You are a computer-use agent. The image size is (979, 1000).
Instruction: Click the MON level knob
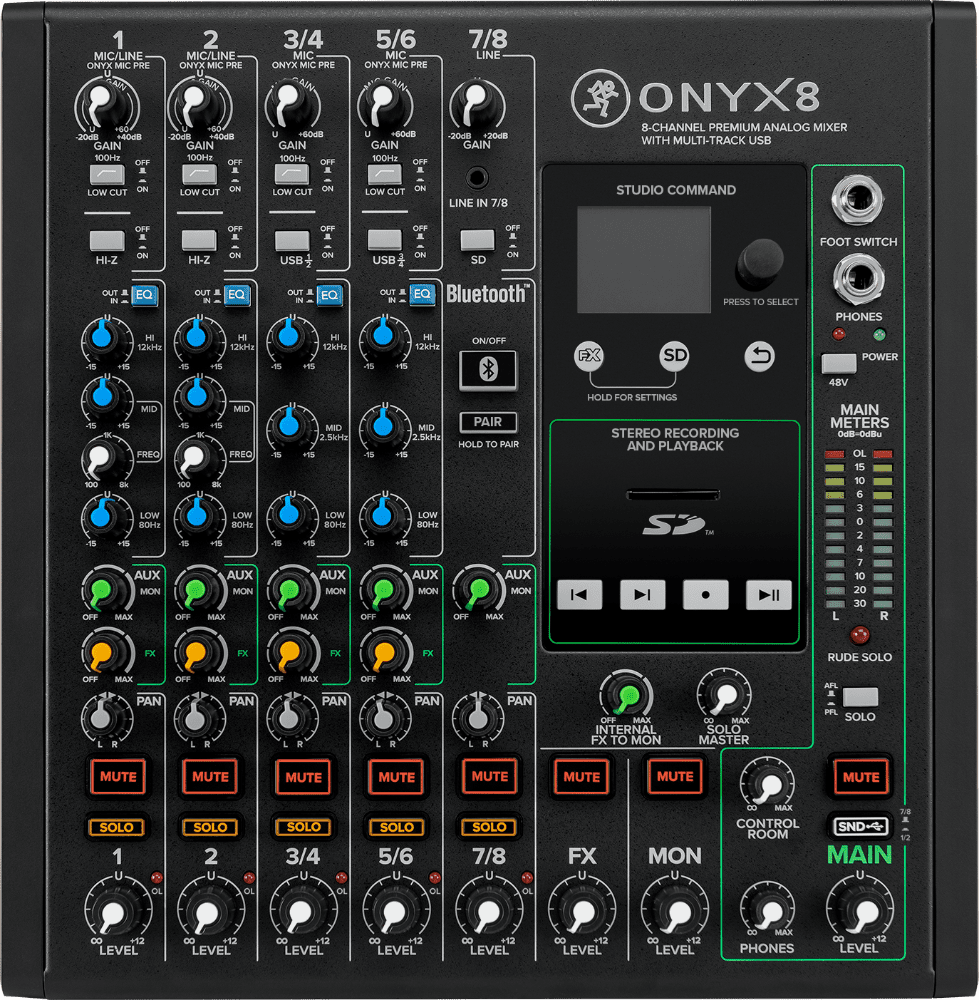pos(675,912)
